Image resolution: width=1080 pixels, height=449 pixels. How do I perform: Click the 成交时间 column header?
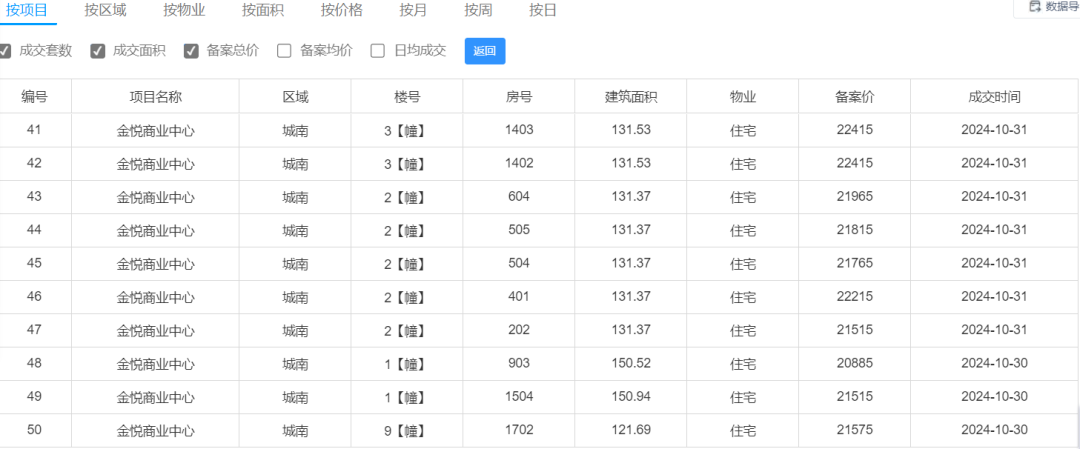tap(995, 97)
